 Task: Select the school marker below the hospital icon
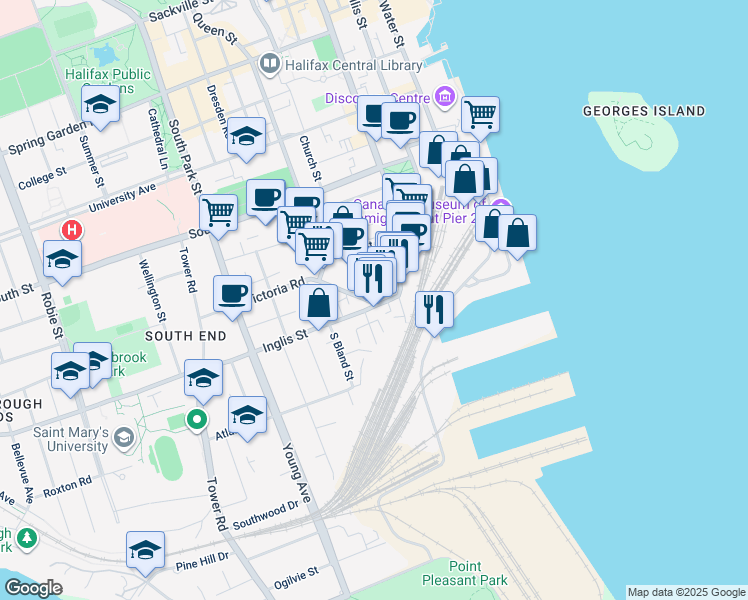pos(63,260)
